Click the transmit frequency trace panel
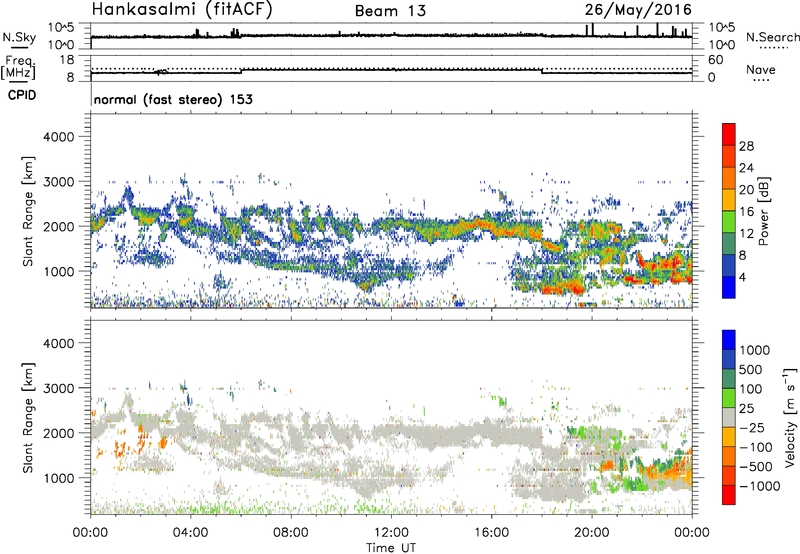 [391, 68]
